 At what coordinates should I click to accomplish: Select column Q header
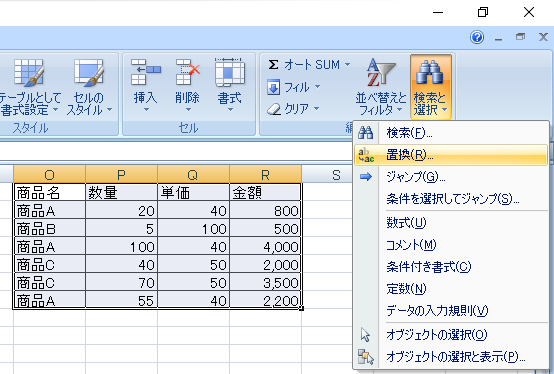194,174
